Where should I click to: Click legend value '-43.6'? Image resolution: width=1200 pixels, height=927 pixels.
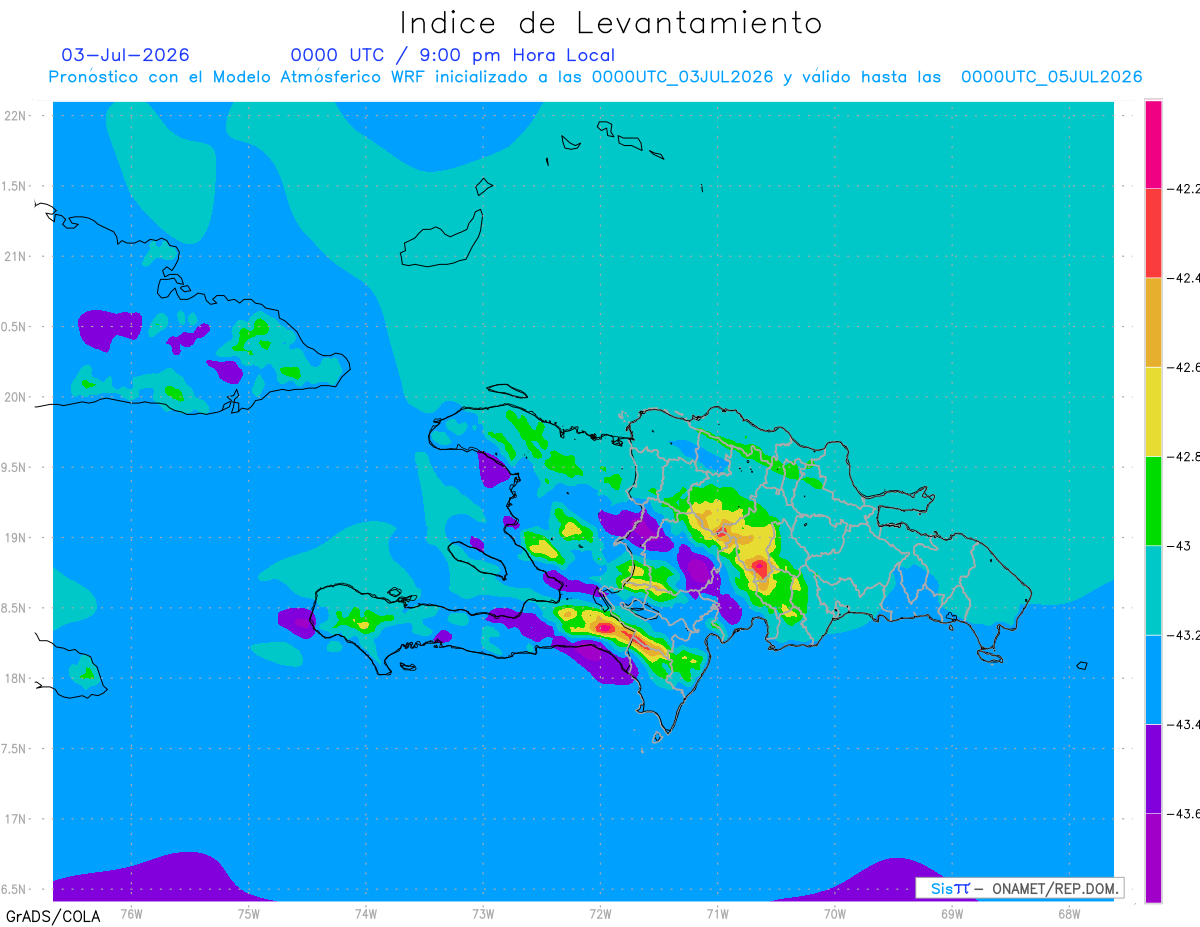tap(1184, 814)
